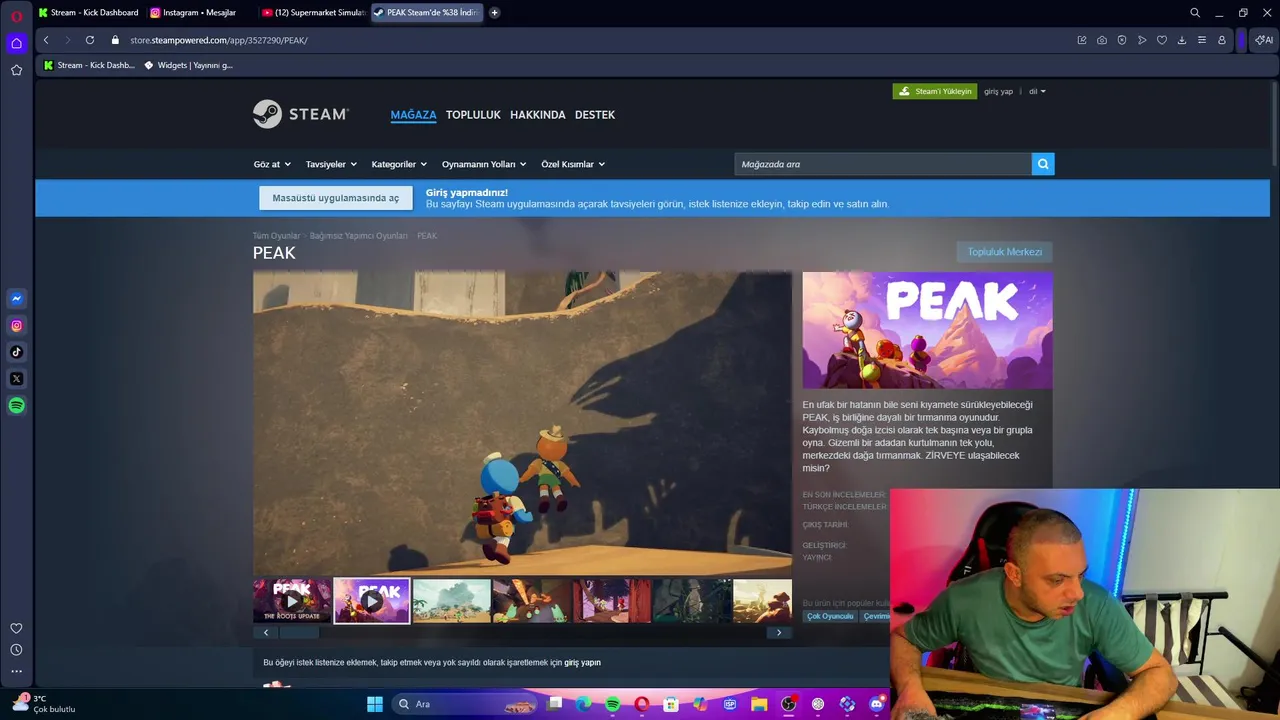This screenshot has height=720, width=1280.
Task: Expand the Kategoriler dropdown
Action: point(399,164)
